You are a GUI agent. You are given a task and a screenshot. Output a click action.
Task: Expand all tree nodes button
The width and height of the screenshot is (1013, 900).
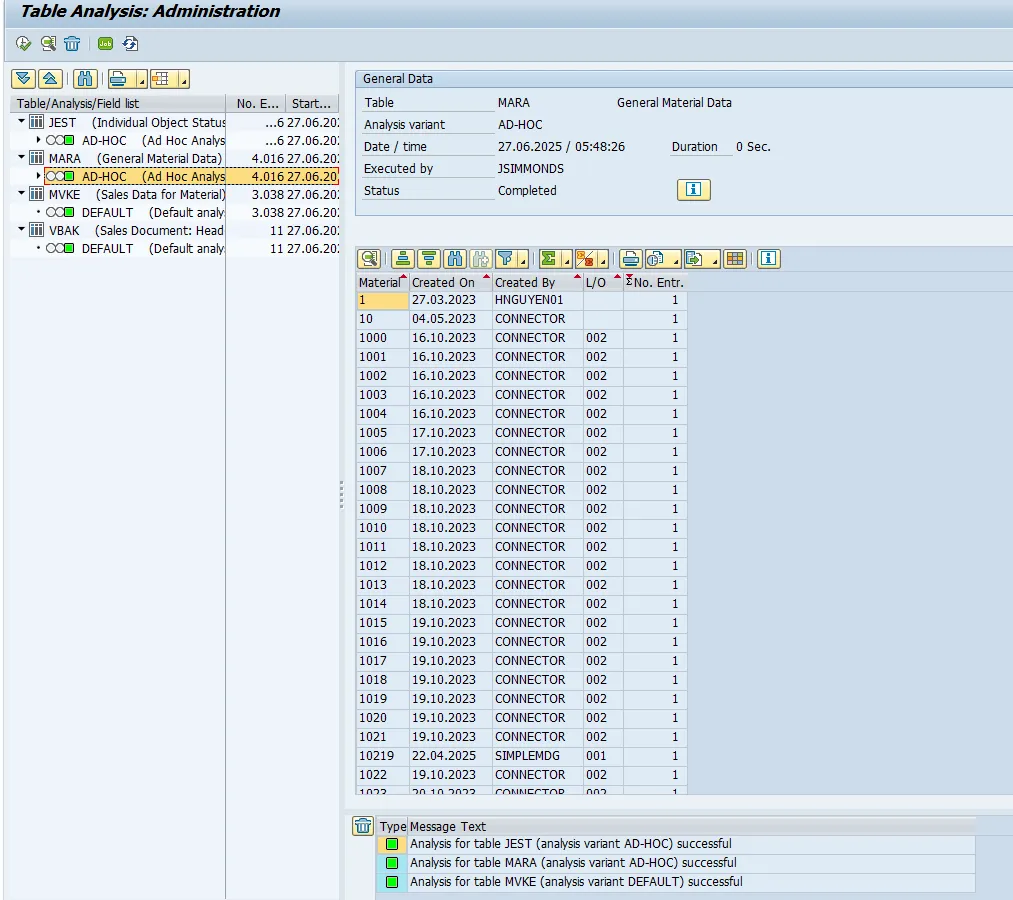(x=23, y=79)
